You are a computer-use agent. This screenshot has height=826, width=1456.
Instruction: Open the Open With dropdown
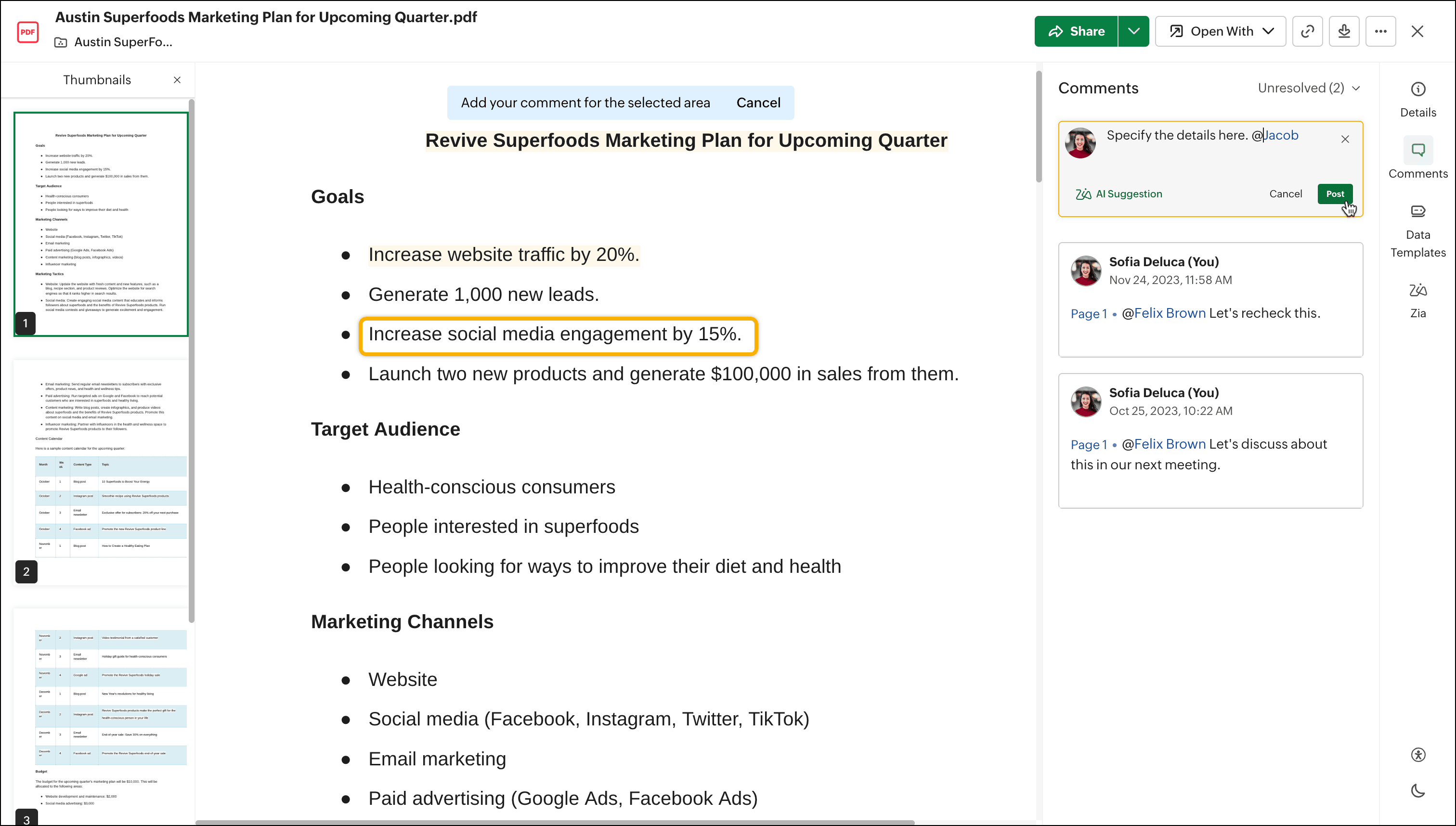[1221, 31]
